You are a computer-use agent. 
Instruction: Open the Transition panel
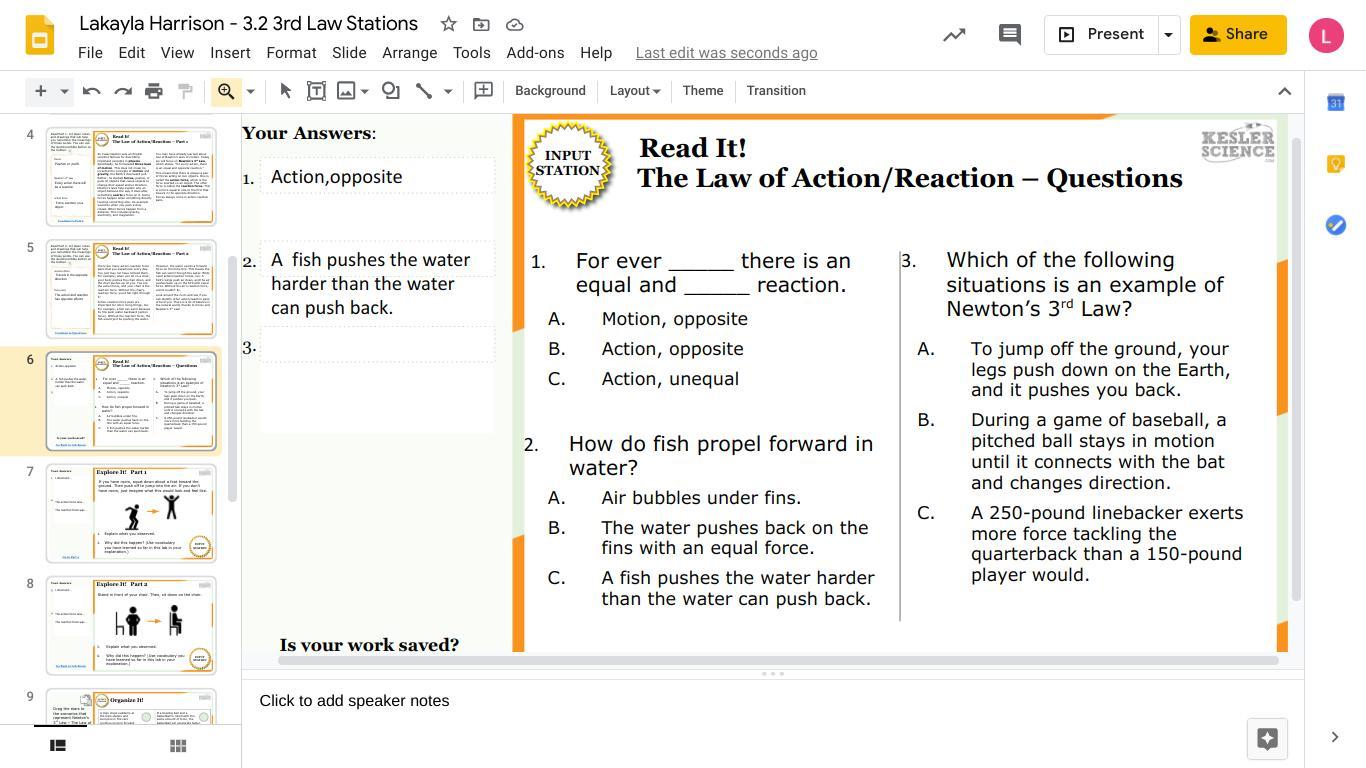coord(776,91)
